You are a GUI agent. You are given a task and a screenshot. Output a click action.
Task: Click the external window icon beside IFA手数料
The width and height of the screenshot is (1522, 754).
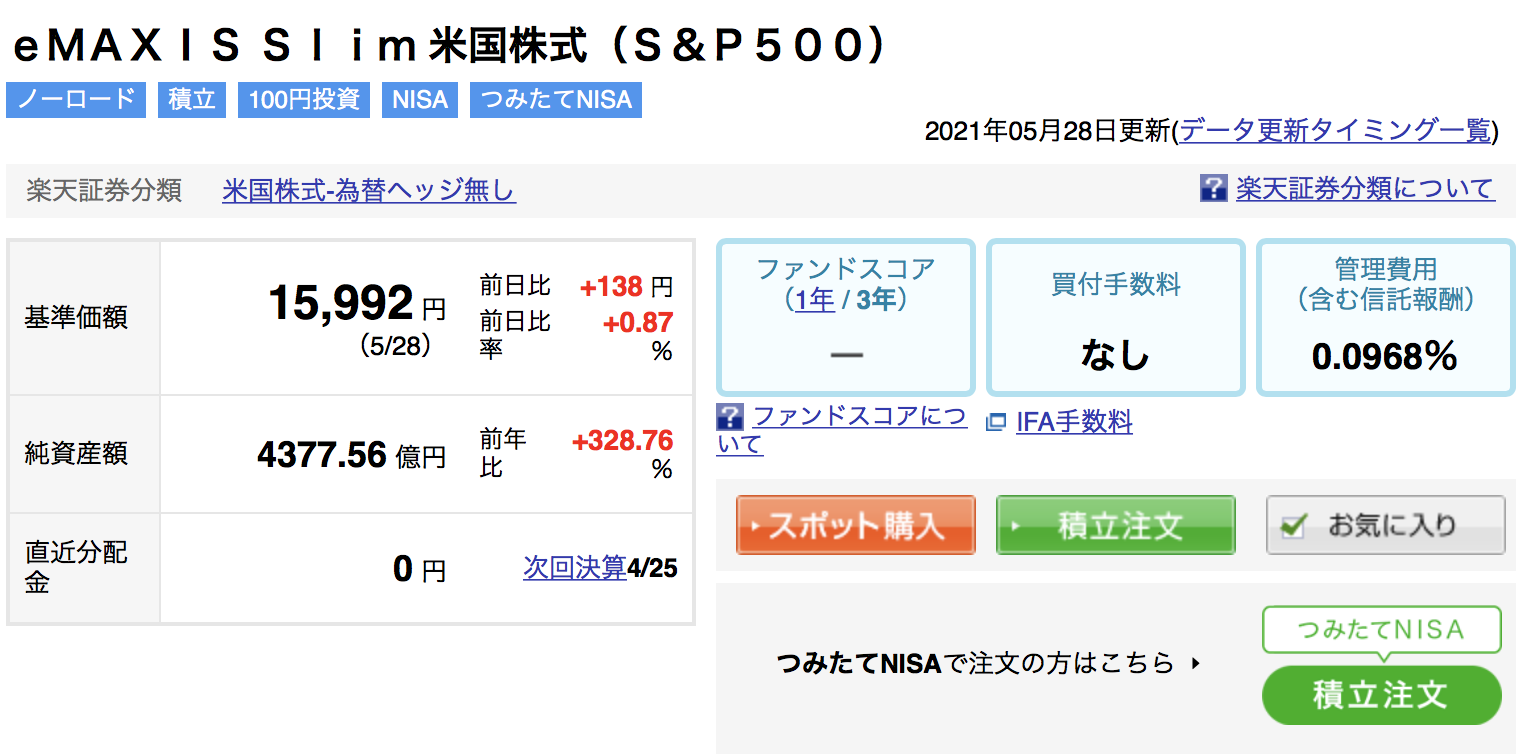996,423
